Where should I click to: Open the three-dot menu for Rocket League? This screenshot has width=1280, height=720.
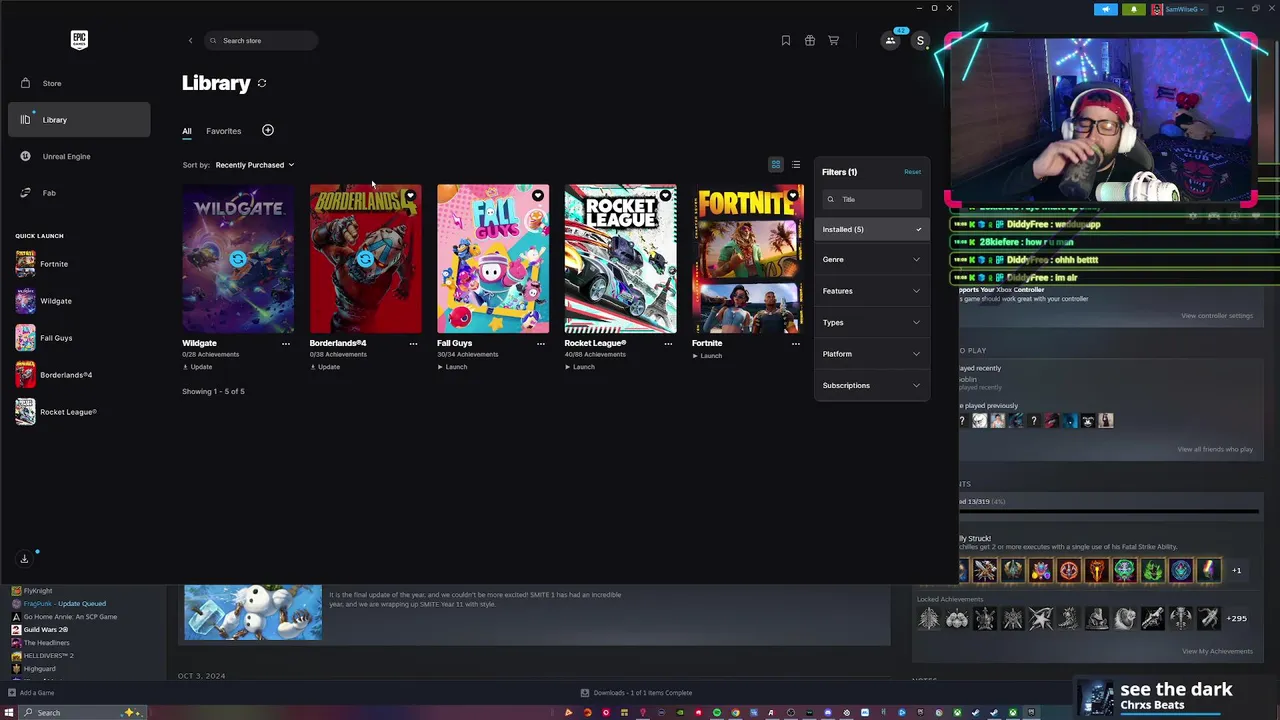coord(668,344)
